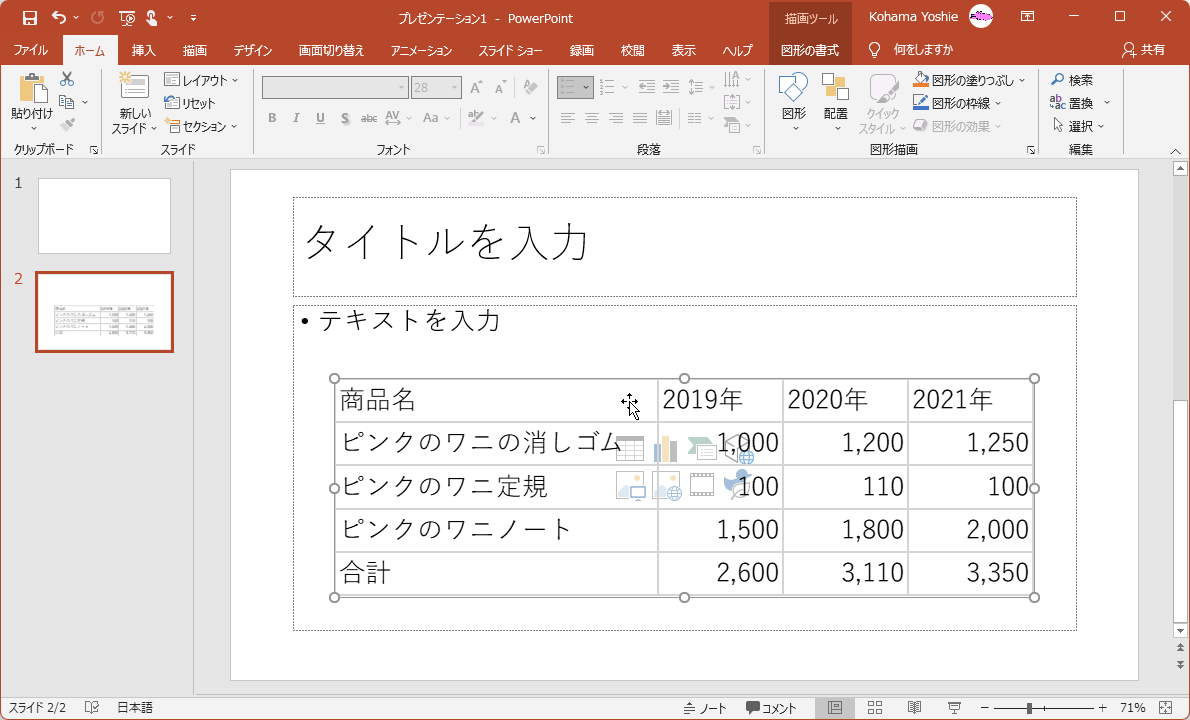
Task: Switch to the 挿入 tab
Action: (143, 50)
